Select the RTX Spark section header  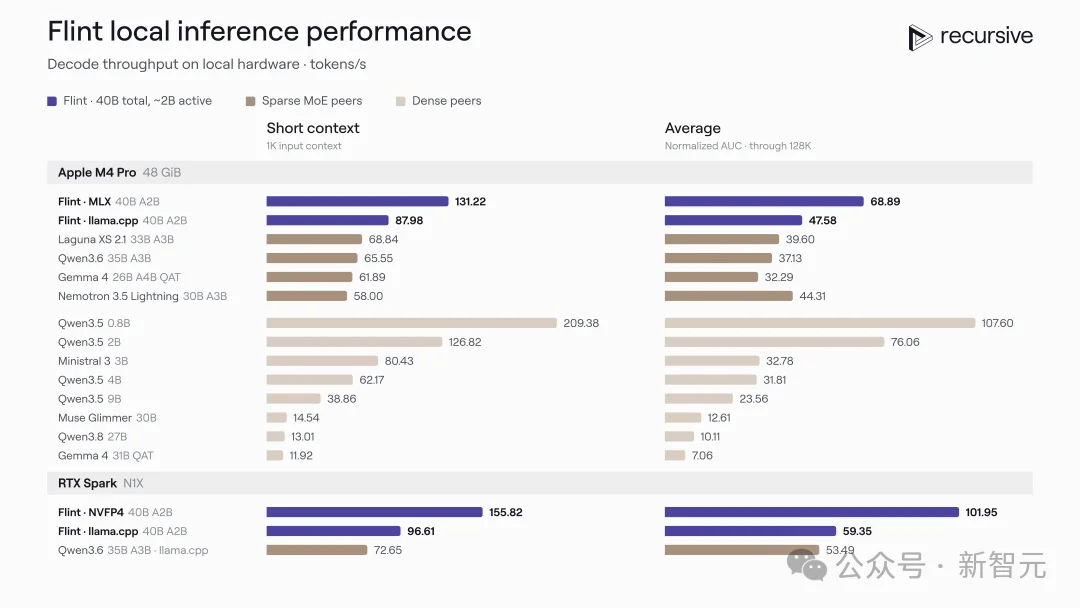(539, 483)
